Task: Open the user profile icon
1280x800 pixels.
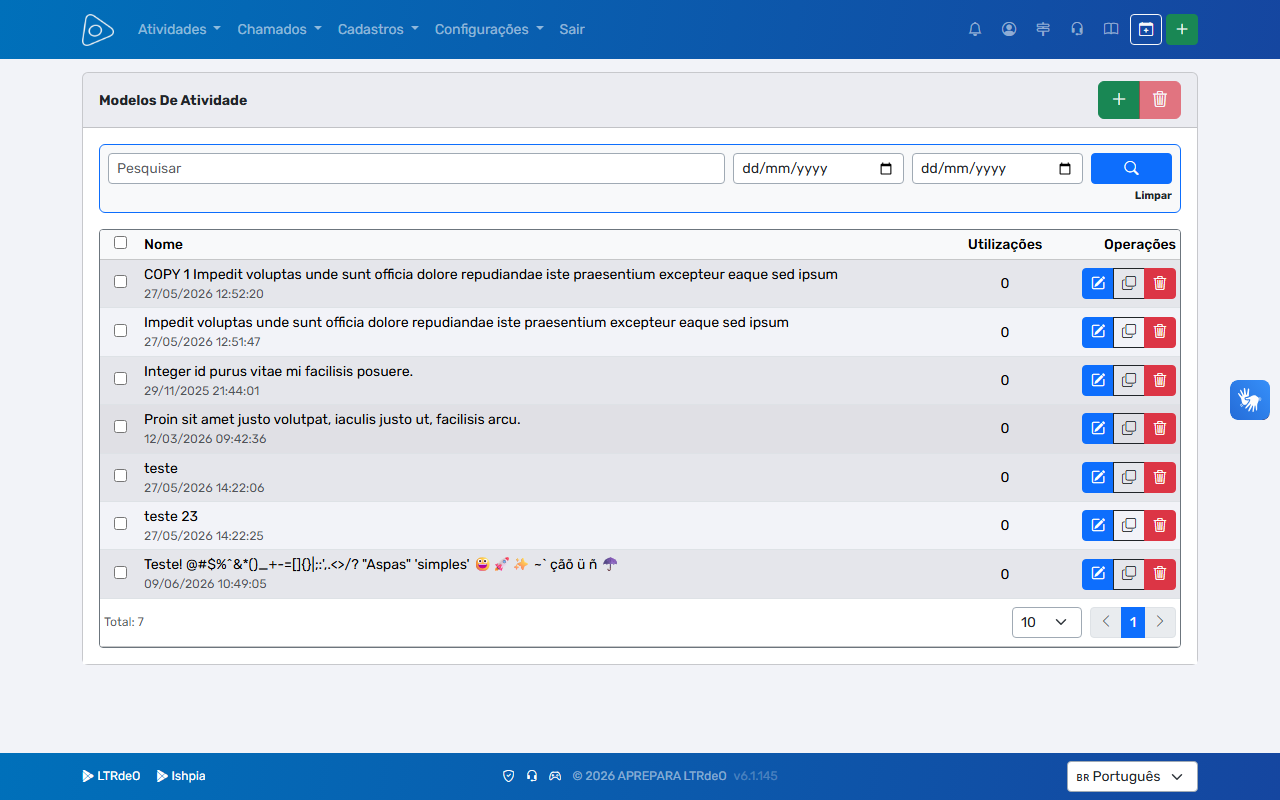Action: pyautogui.click(x=1009, y=29)
